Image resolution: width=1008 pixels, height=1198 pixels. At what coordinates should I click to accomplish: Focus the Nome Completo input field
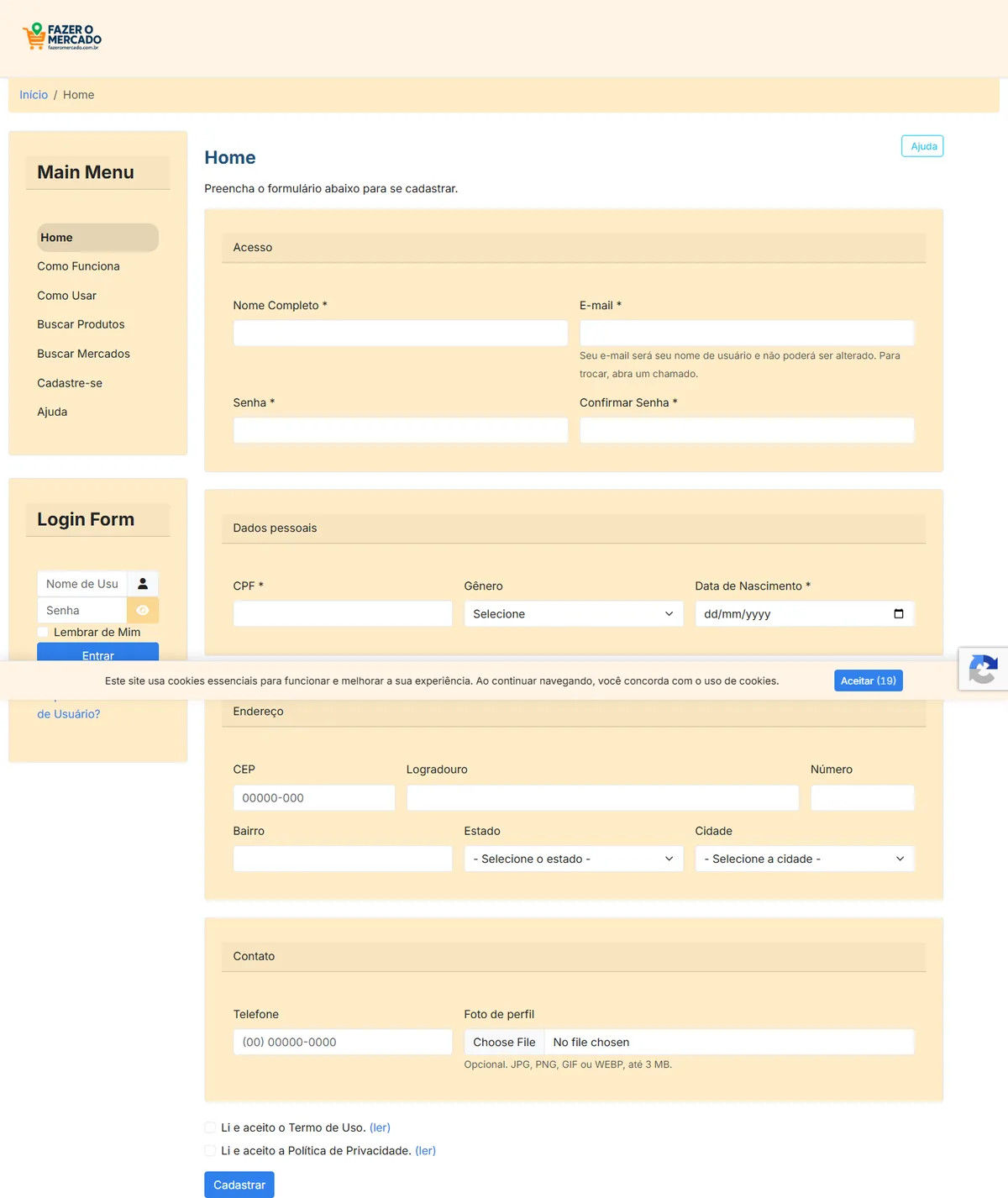click(x=401, y=334)
